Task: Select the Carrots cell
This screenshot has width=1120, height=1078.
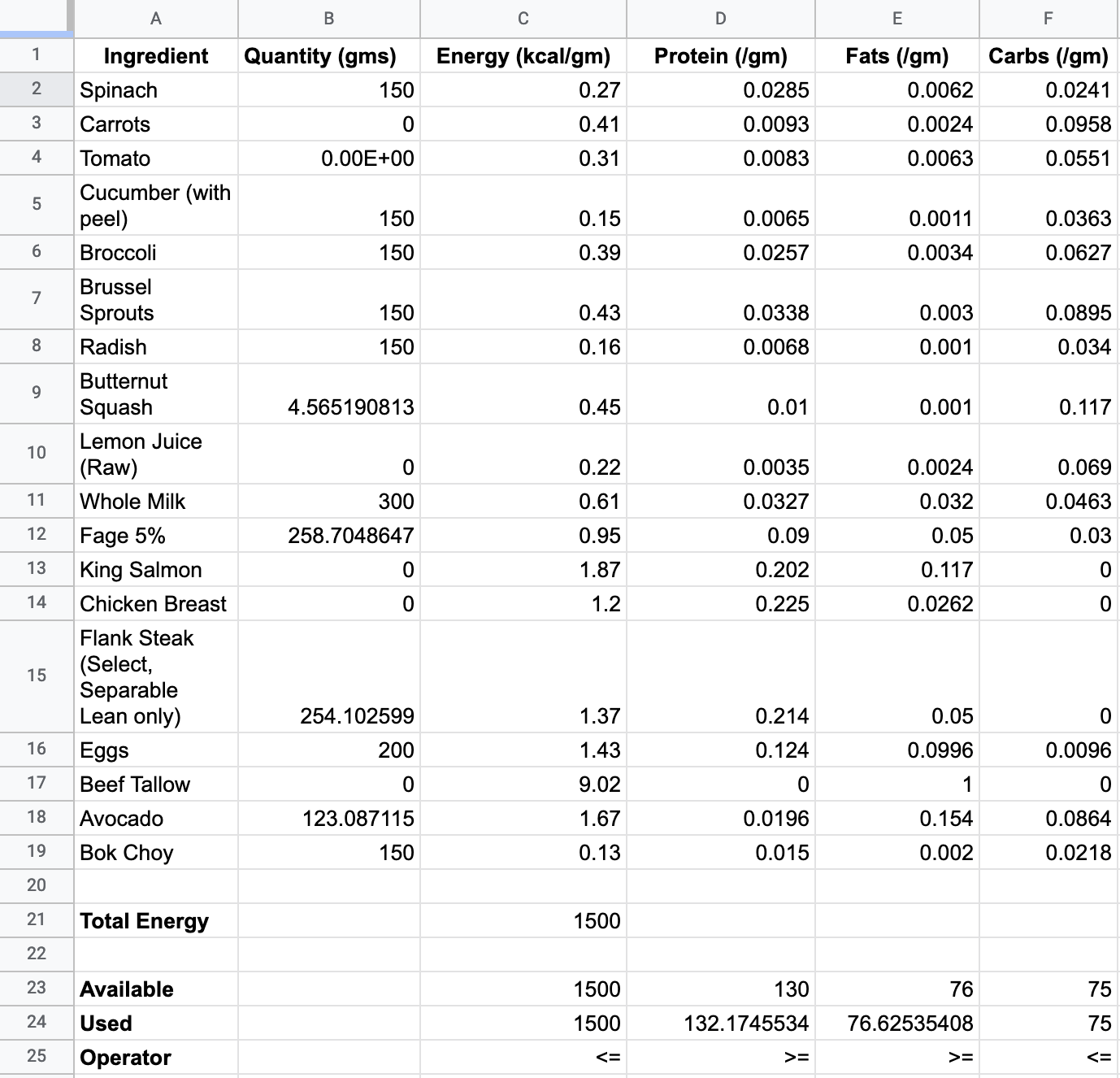Action: point(156,124)
